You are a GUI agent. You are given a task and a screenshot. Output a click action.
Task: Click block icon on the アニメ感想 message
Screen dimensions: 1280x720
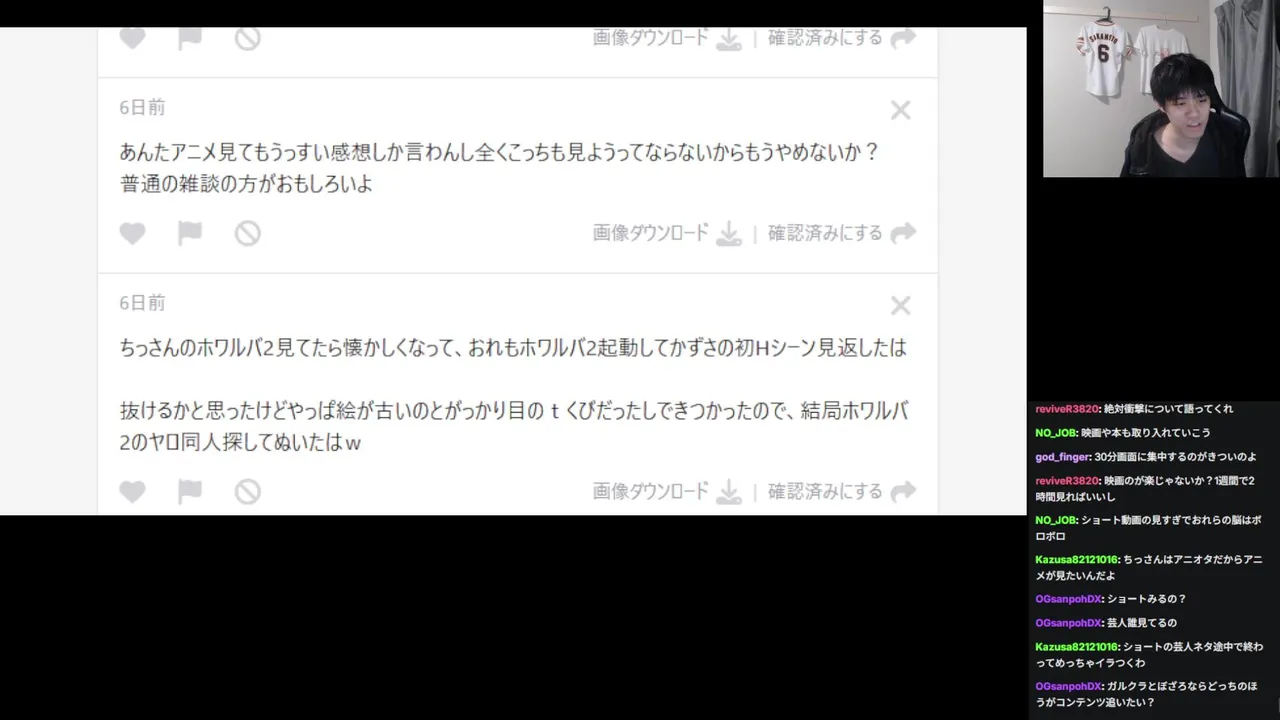point(248,233)
